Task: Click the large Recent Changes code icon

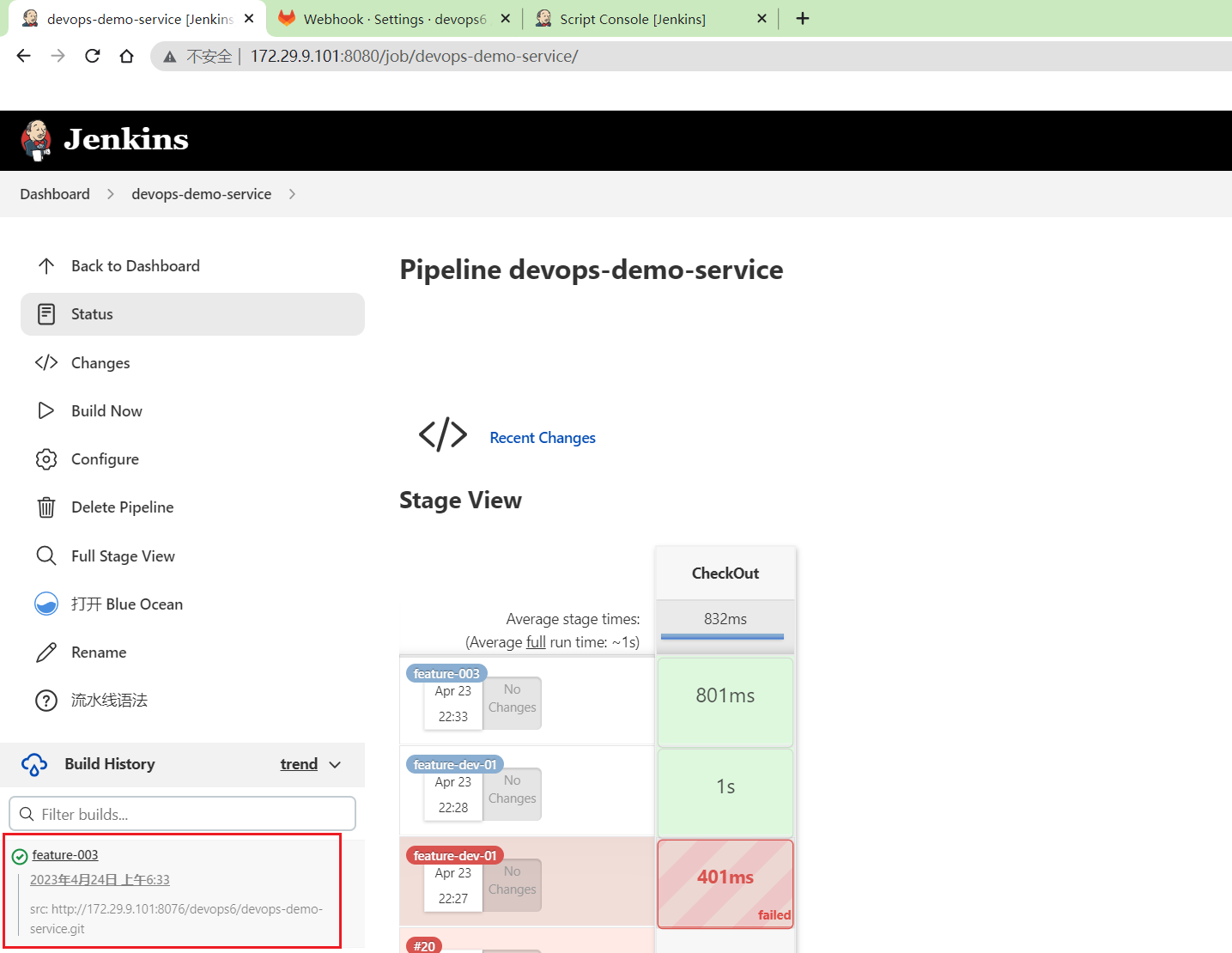Action: (443, 435)
